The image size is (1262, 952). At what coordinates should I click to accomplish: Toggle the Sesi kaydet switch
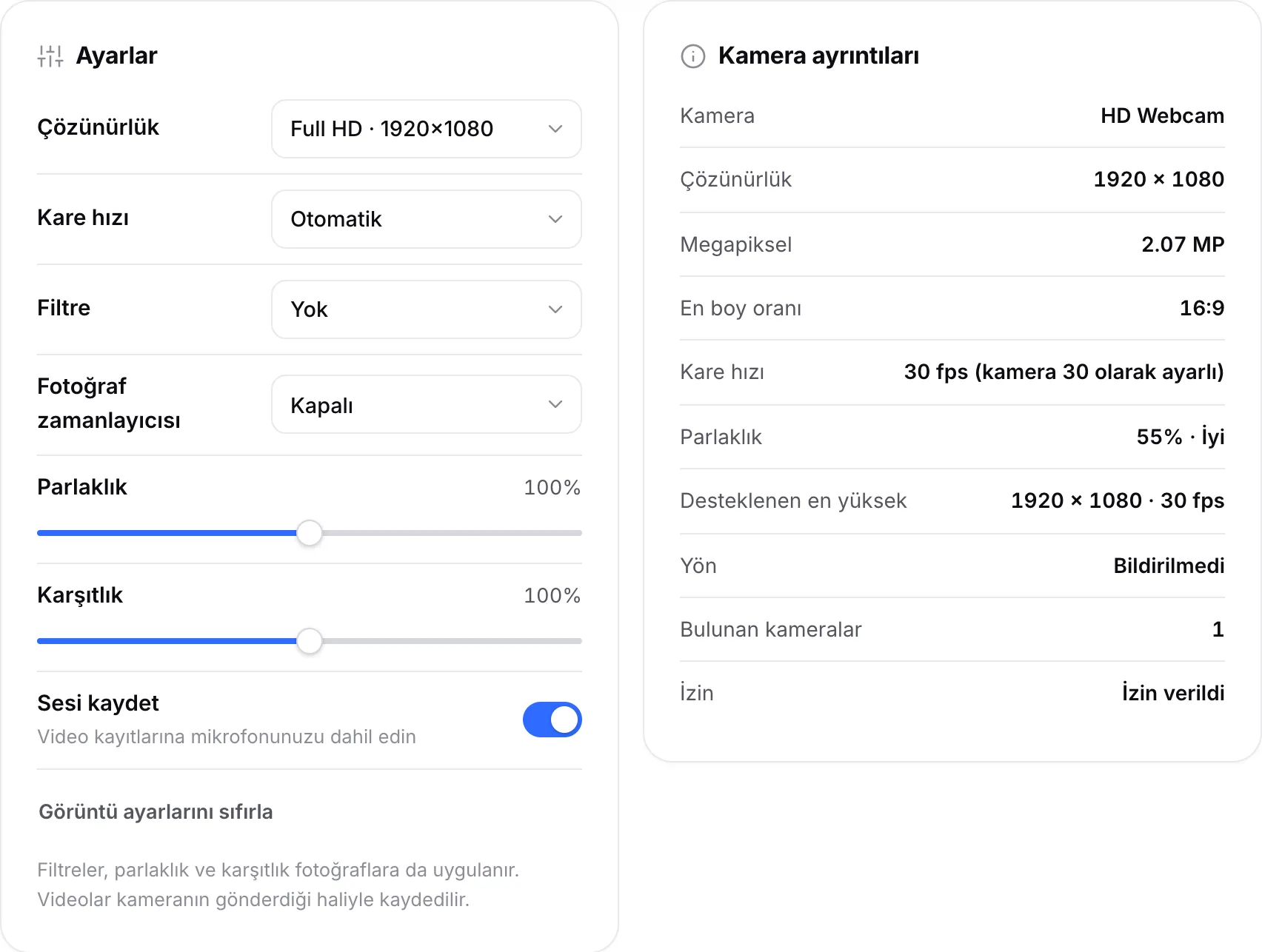click(x=552, y=720)
